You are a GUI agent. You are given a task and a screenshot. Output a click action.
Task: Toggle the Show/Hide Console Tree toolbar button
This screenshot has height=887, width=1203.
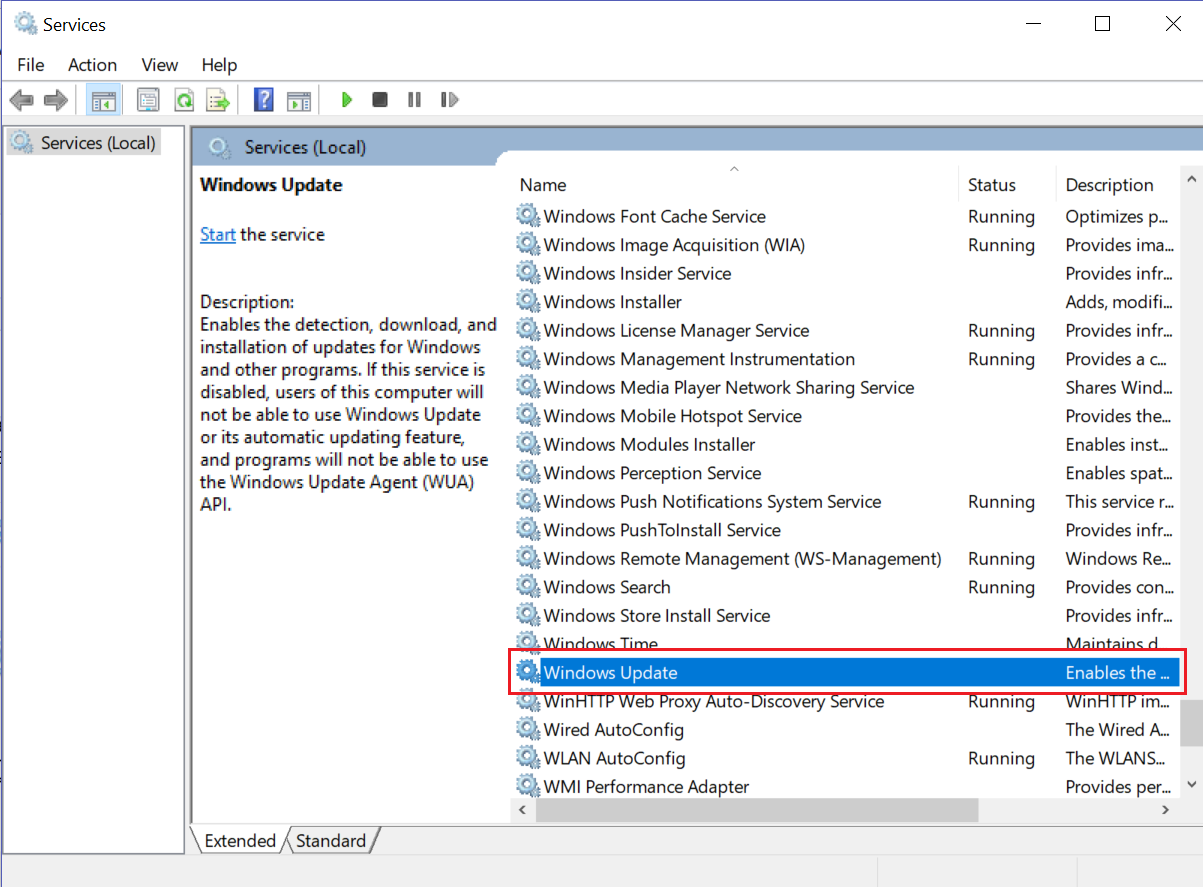(x=103, y=100)
